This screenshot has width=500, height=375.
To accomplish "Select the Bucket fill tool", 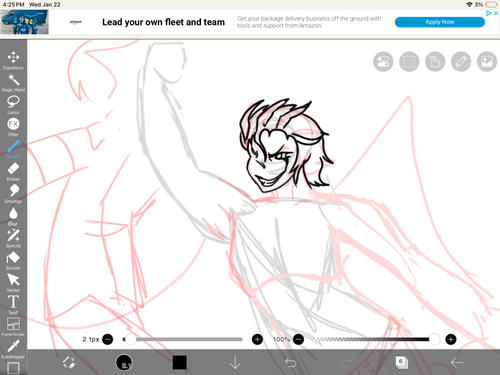I will (13, 260).
